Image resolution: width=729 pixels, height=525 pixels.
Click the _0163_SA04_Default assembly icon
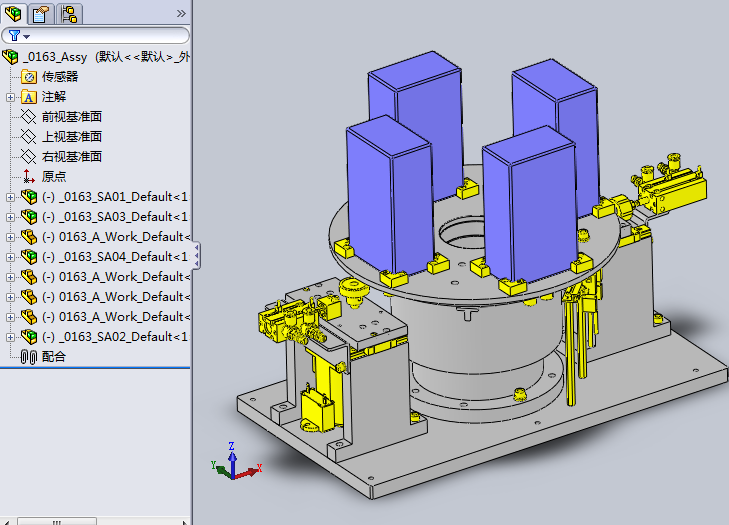29,257
